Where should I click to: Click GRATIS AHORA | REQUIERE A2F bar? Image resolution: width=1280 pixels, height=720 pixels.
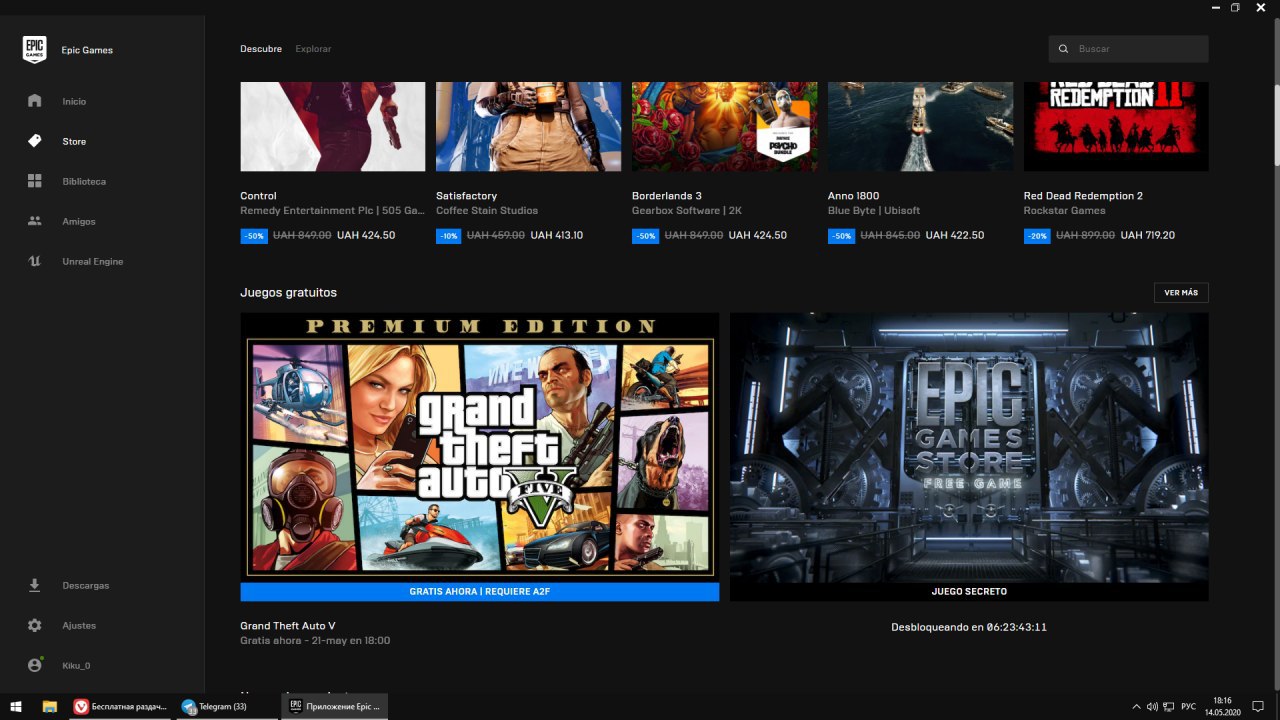point(480,592)
